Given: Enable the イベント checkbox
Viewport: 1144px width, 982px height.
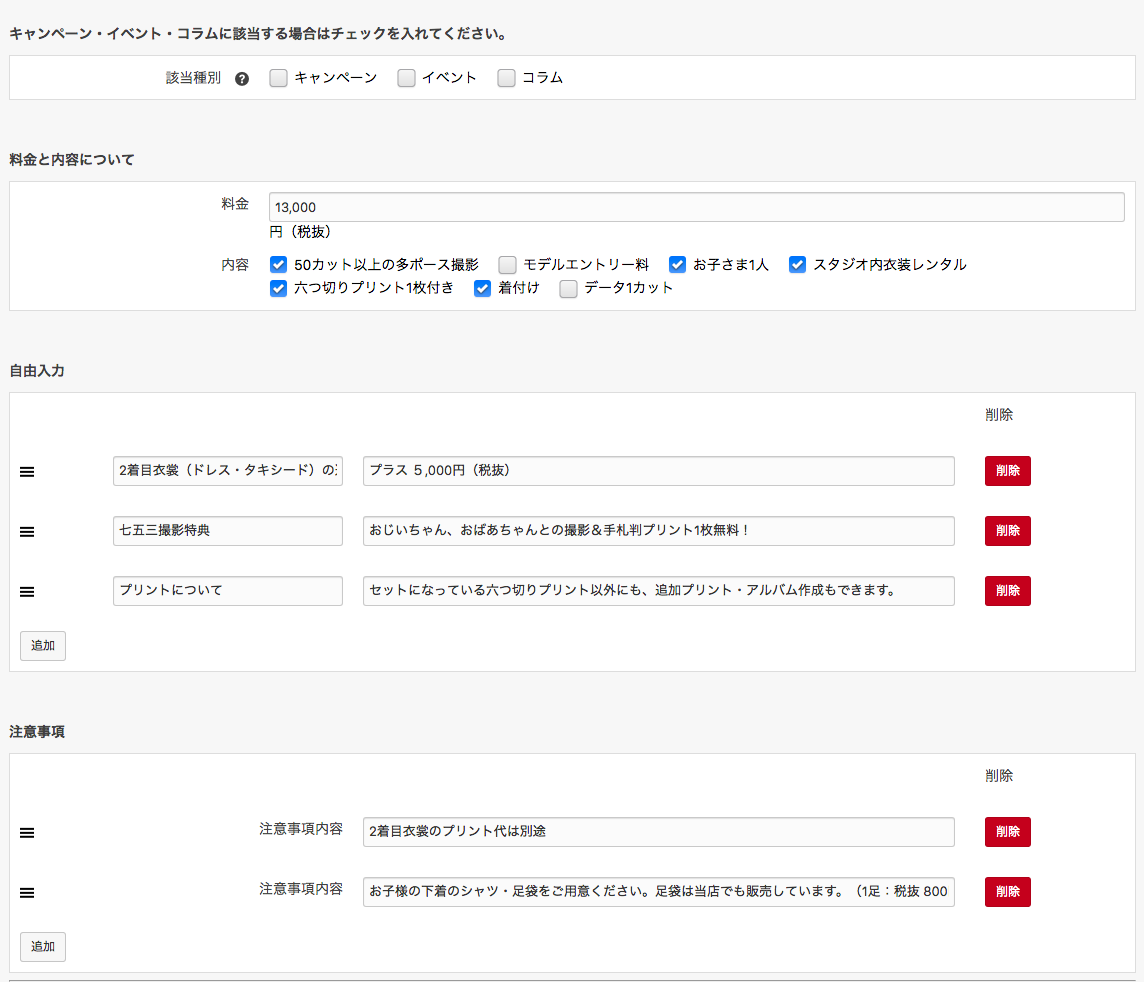Looking at the screenshot, I should tap(406, 78).
